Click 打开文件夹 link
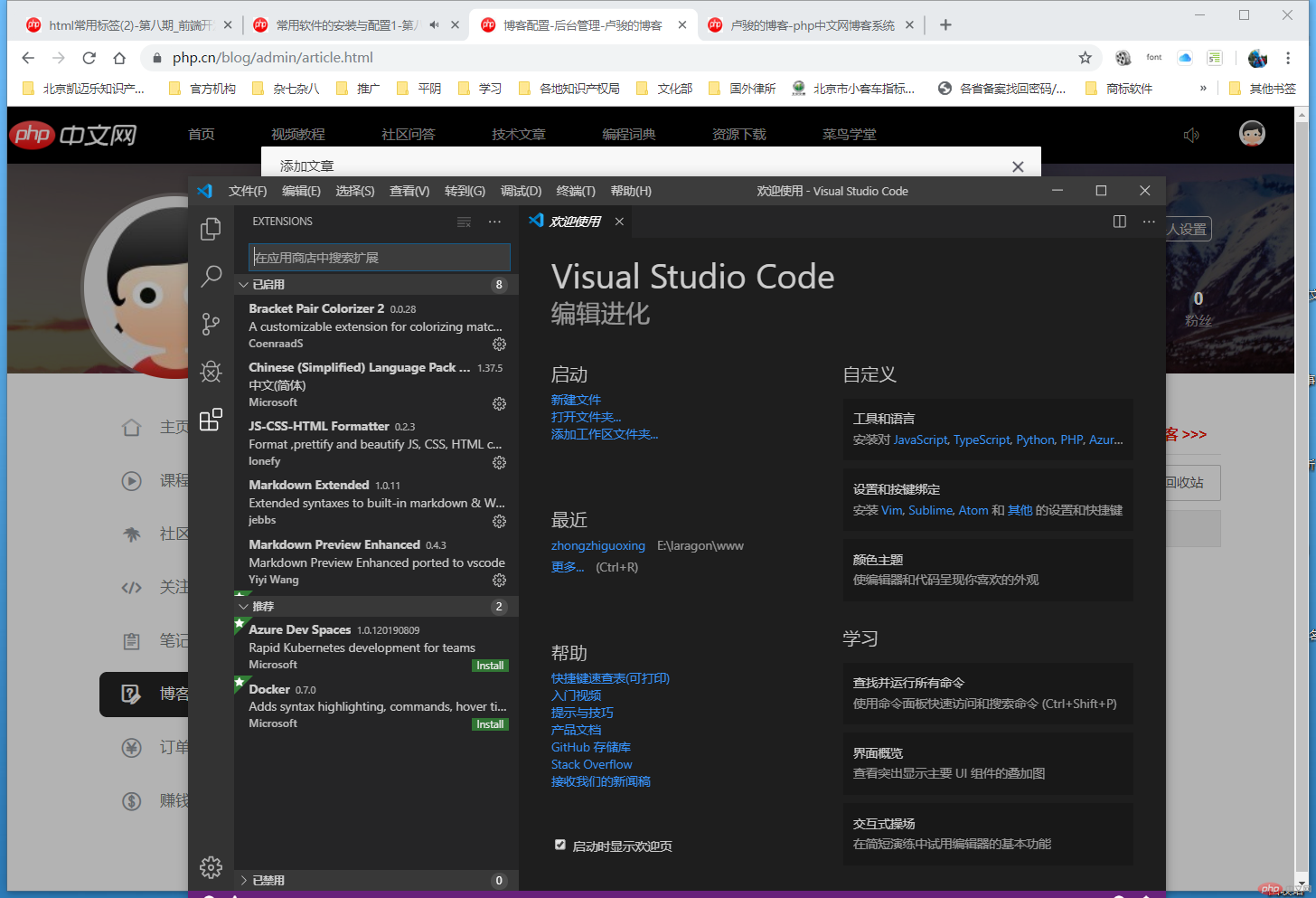The height and width of the screenshot is (898, 1316). pyautogui.click(x=587, y=417)
